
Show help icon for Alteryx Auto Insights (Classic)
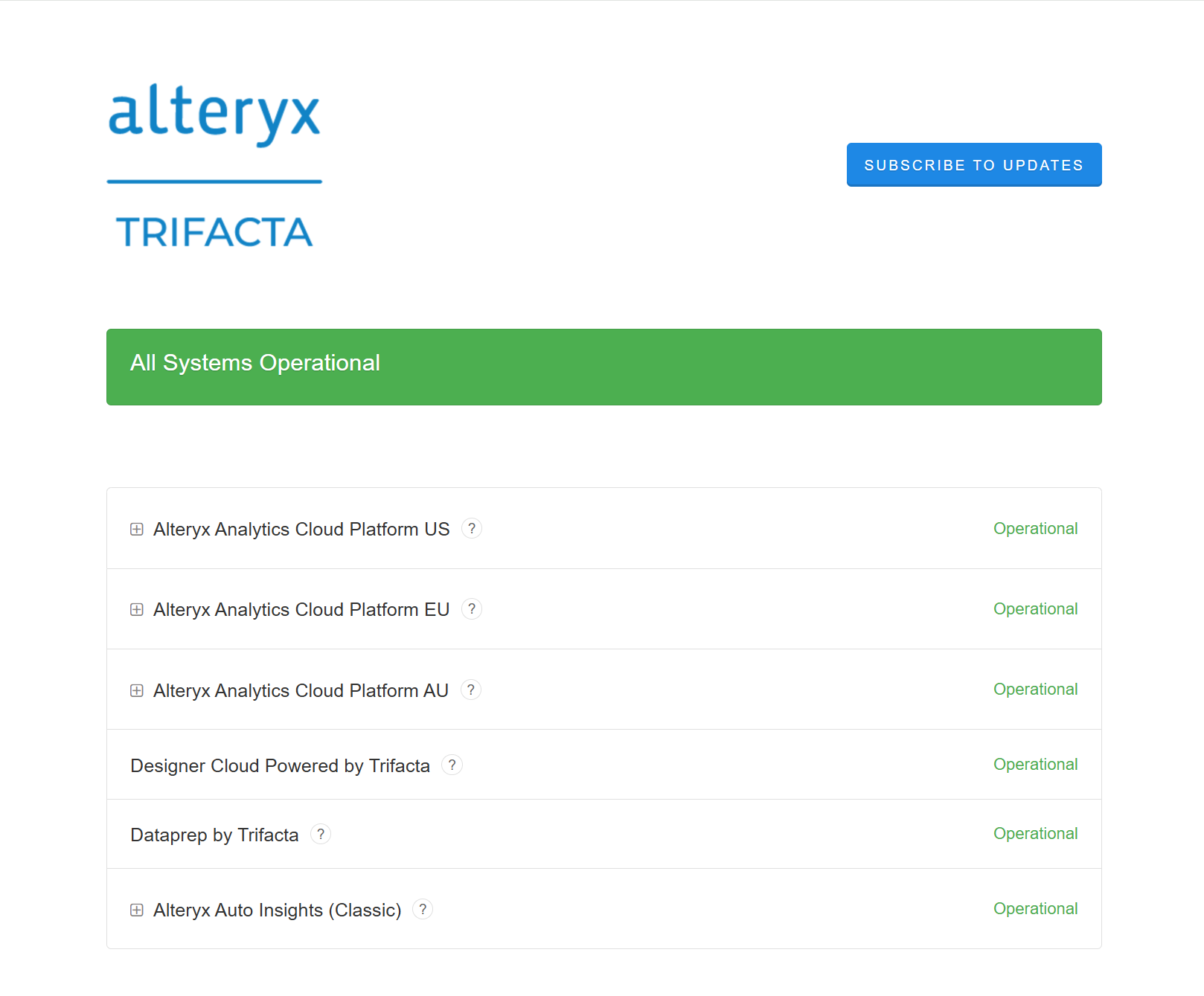pos(423,909)
